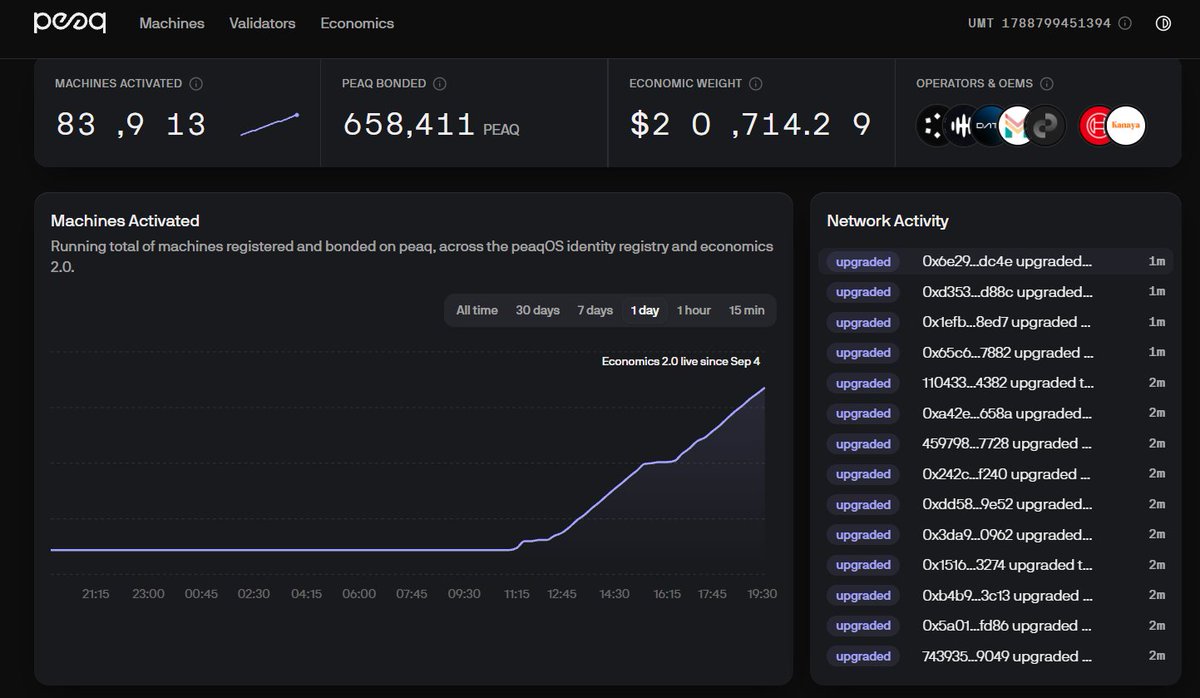Image resolution: width=1200 pixels, height=698 pixels.
Task: Open the Economics menu item
Action: tap(357, 23)
